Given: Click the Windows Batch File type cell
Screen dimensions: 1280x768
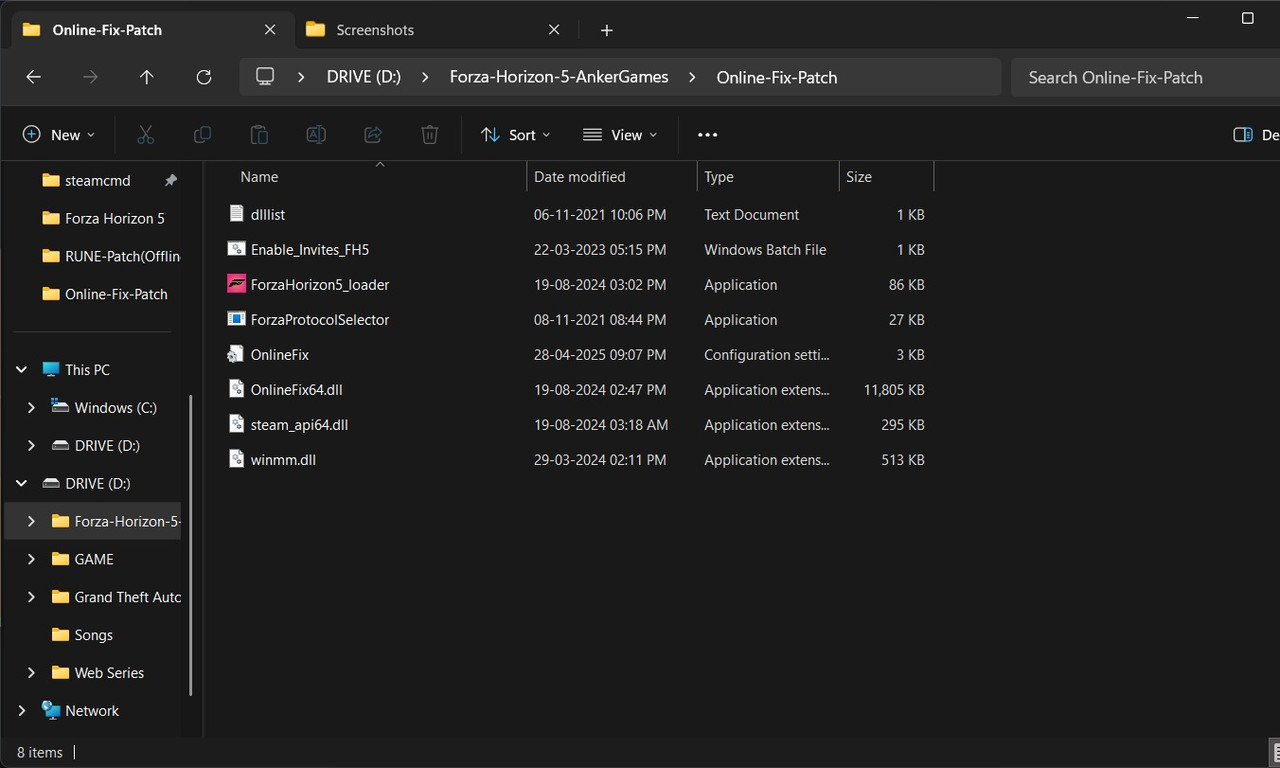Looking at the screenshot, I should pyautogui.click(x=765, y=250).
